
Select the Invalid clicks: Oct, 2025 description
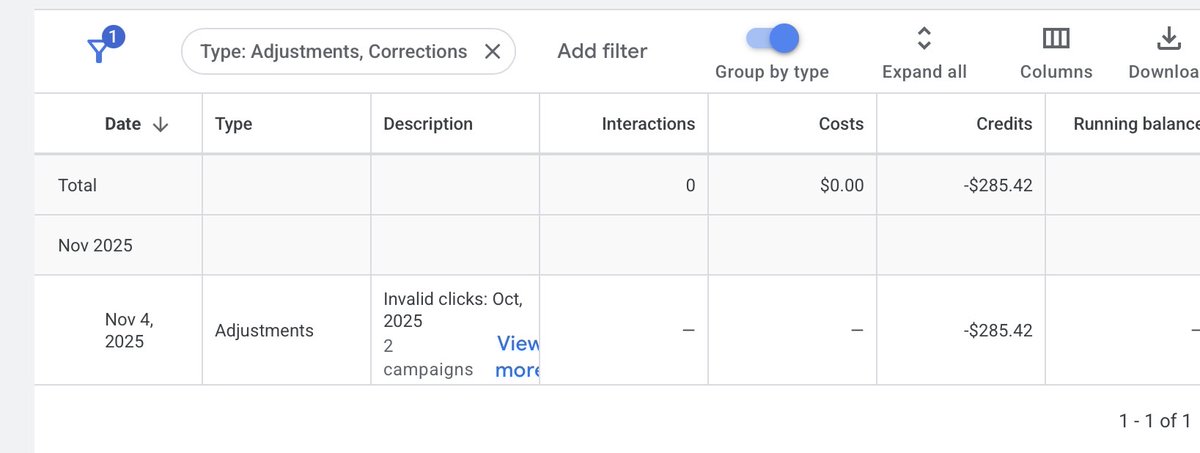click(x=453, y=310)
